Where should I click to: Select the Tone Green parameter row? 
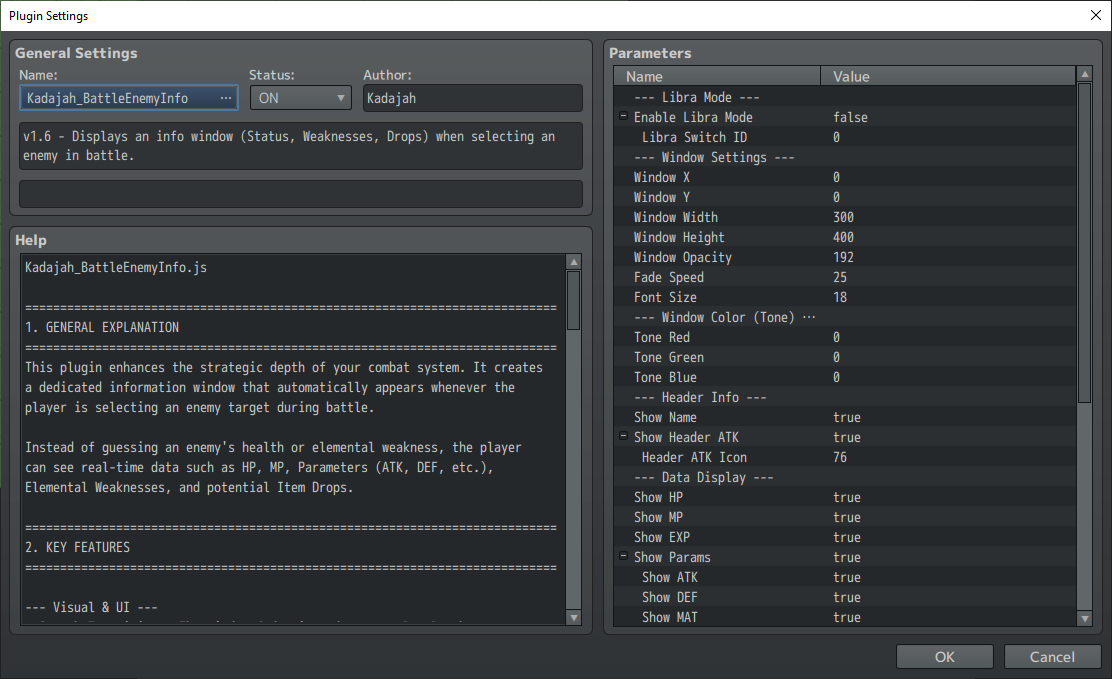[x=845, y=357]
